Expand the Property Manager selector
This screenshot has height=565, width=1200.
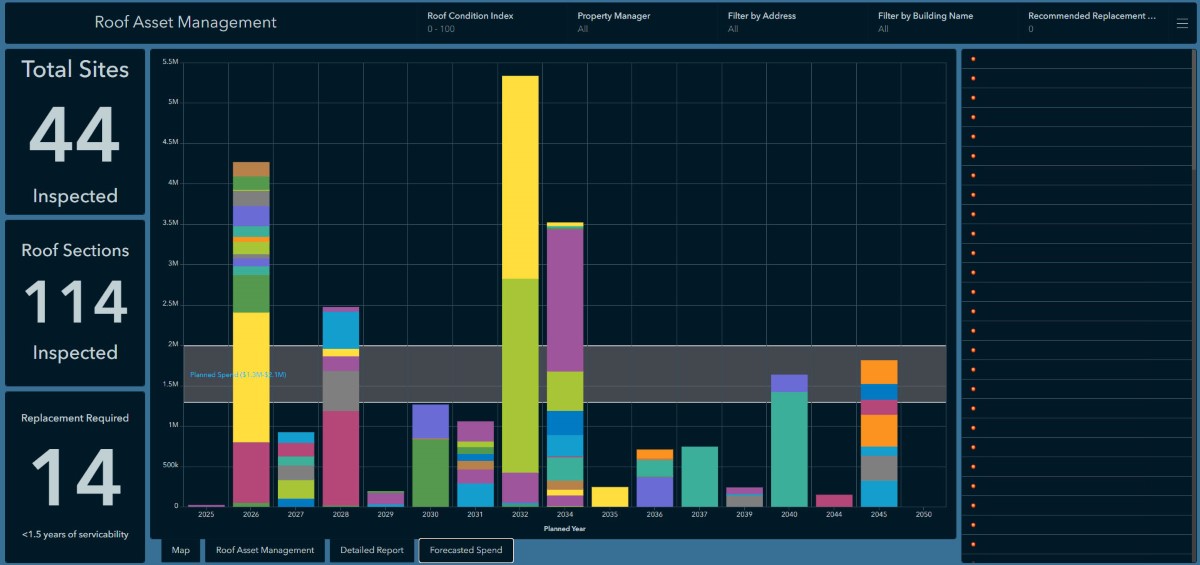point(641,22)
